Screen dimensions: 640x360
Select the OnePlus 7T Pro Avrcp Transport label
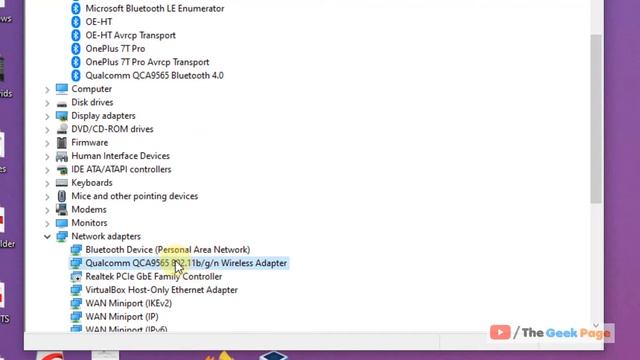click(147, 62)
